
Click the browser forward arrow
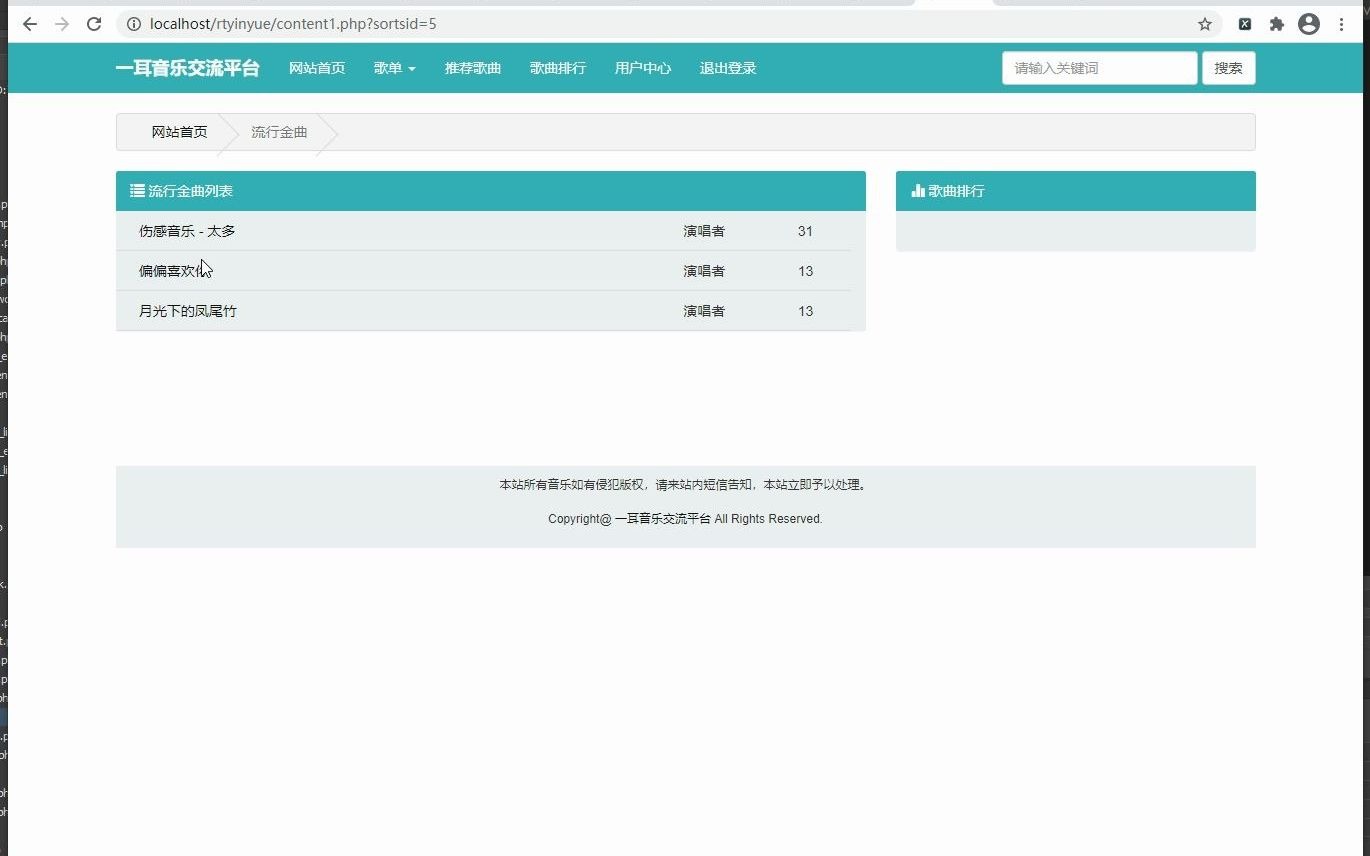(x=62, y=24)
